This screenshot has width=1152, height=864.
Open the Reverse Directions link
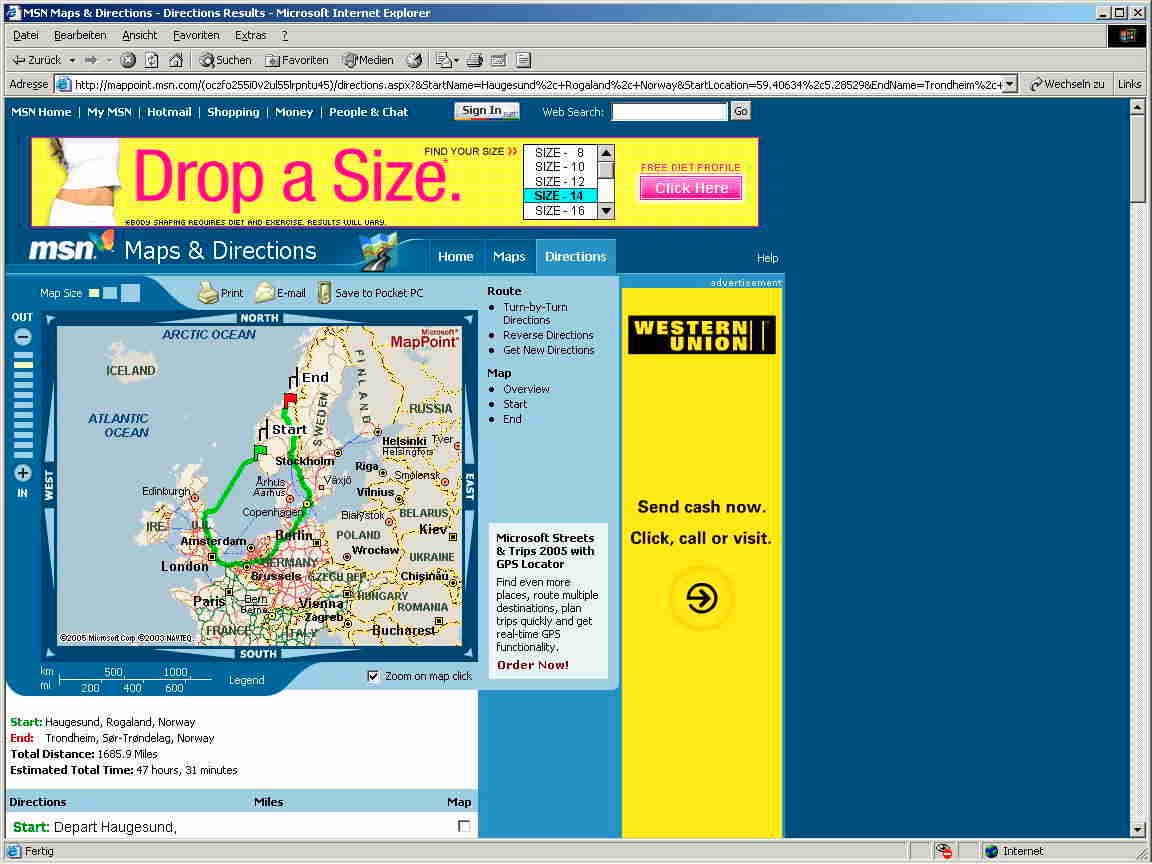pyautogui.click(x=548, y=335)
